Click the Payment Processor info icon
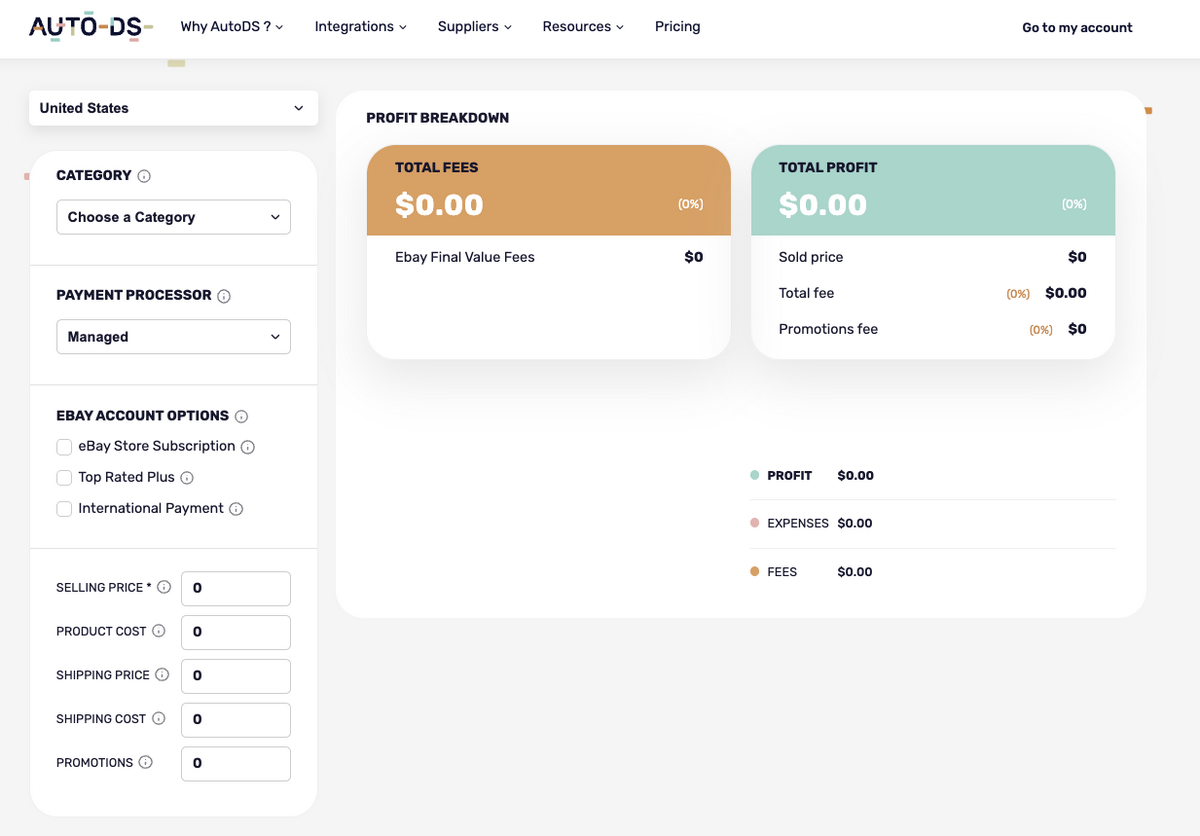The height and width of the screenshot is (836, 1200). point(224,296)
